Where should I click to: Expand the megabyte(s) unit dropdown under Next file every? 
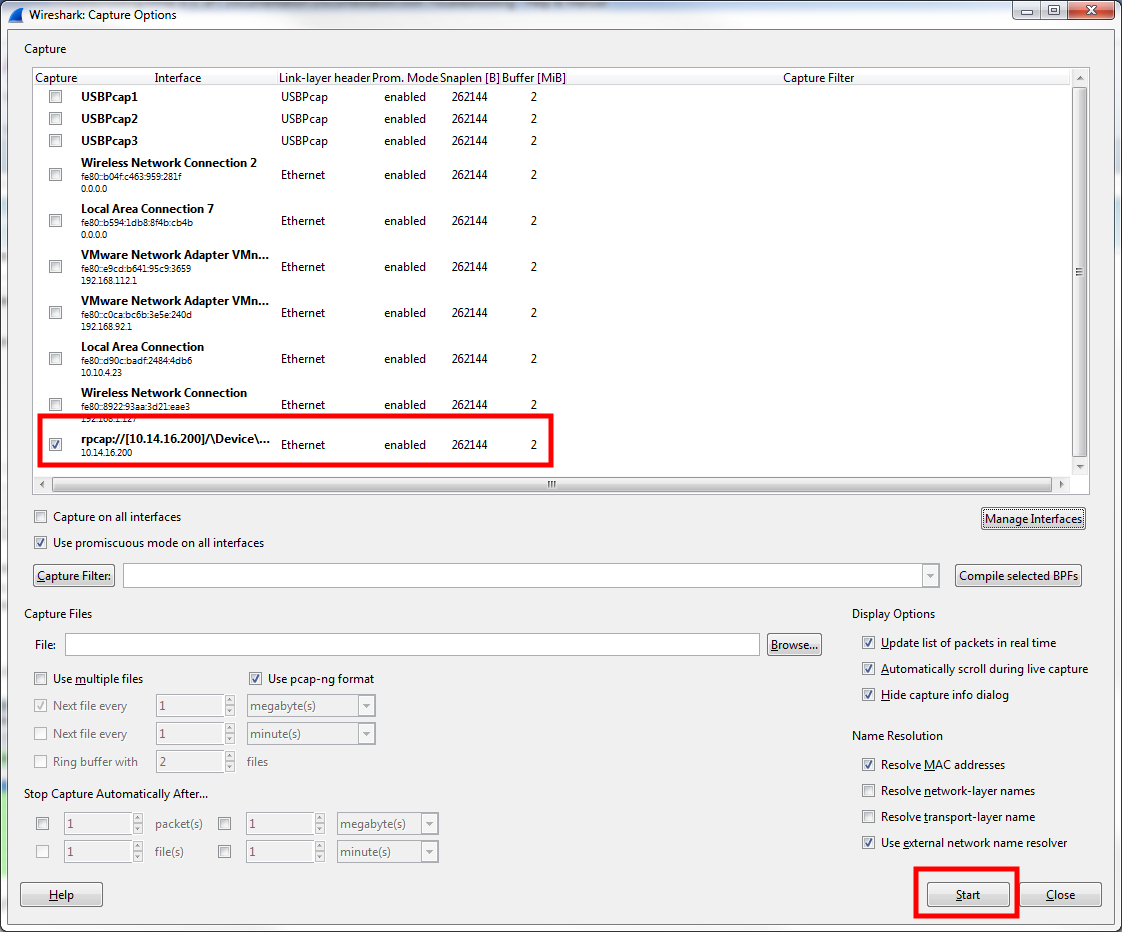pos(366,706)
